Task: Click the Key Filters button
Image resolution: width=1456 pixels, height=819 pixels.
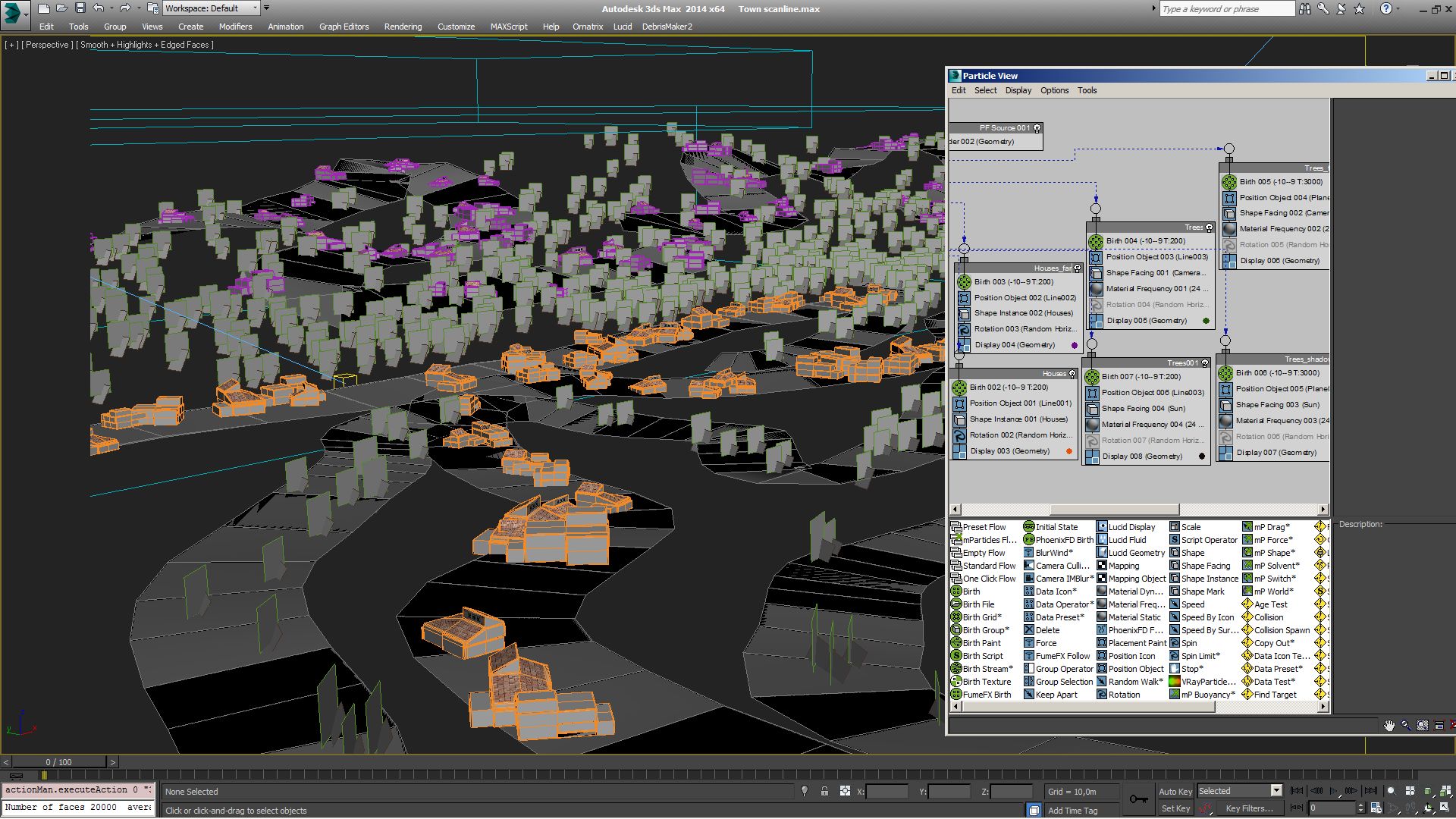Action: click(1249, 808)
